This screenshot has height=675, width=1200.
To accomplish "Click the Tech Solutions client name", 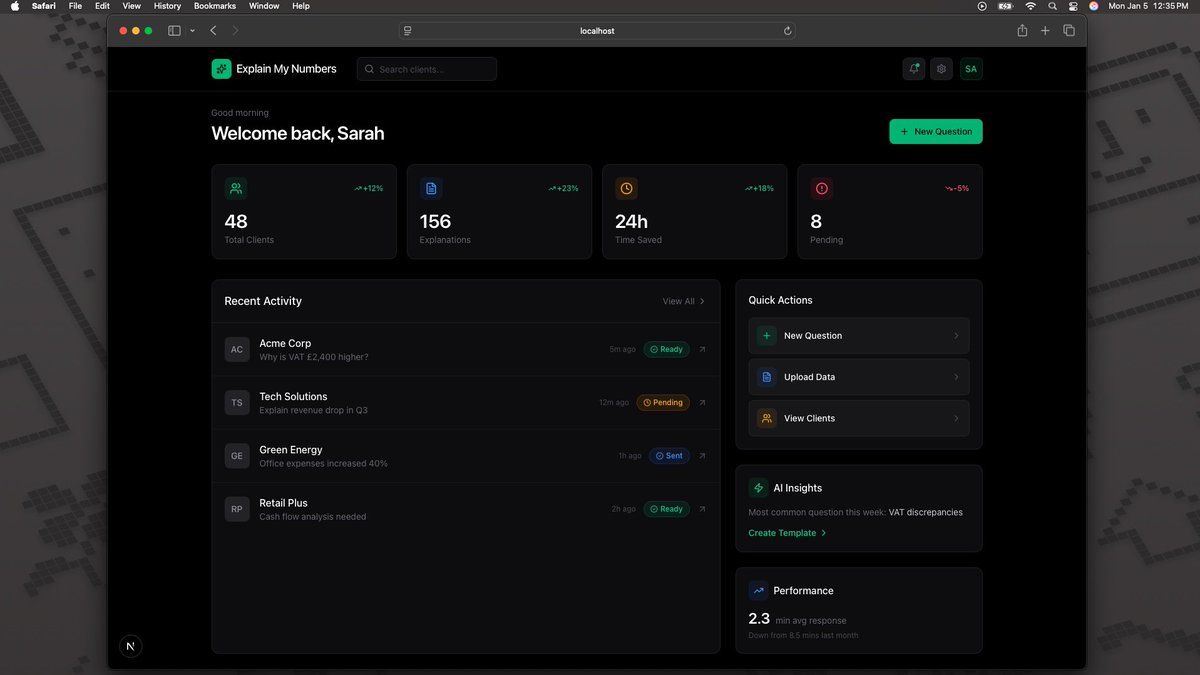I will (293, 396).
